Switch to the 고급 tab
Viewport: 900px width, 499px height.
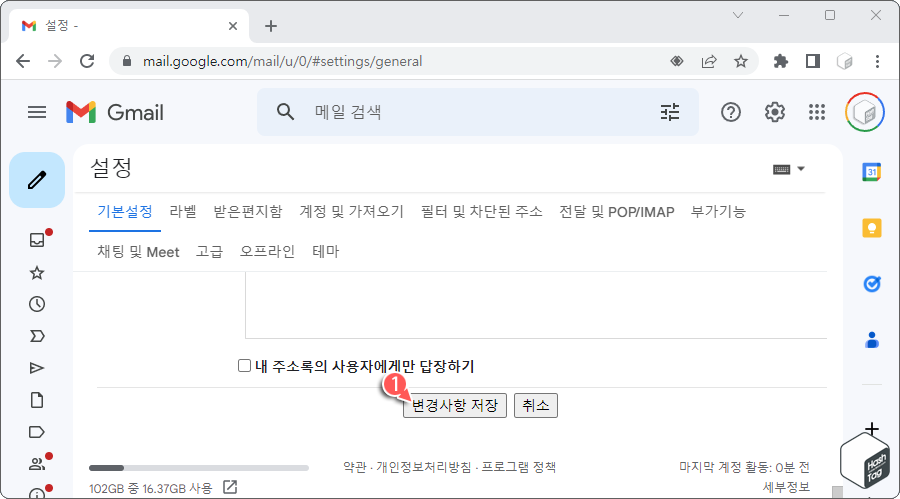[x=210, y=252]
